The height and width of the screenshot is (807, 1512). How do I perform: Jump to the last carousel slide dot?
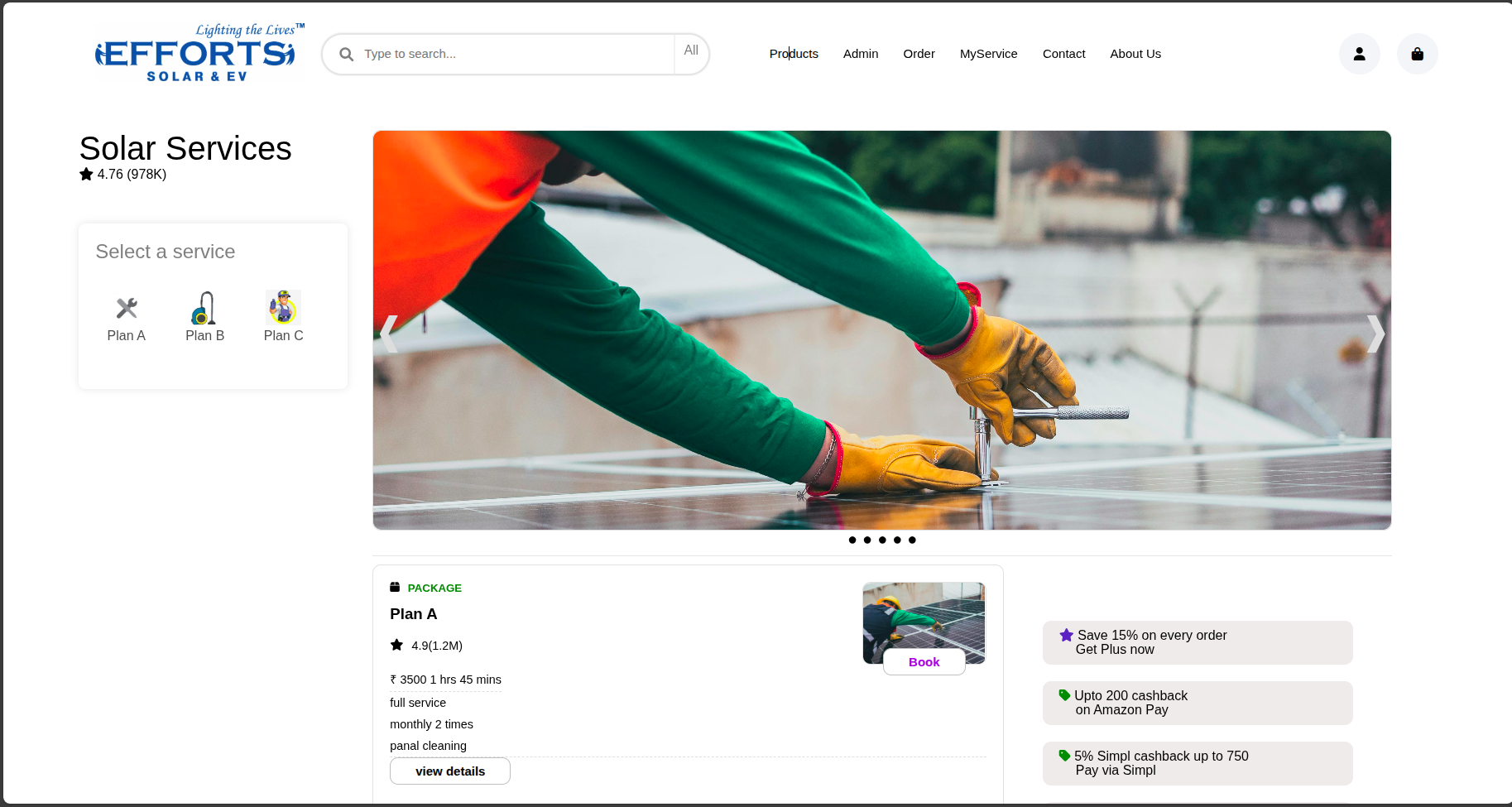[x=912, y=540]
